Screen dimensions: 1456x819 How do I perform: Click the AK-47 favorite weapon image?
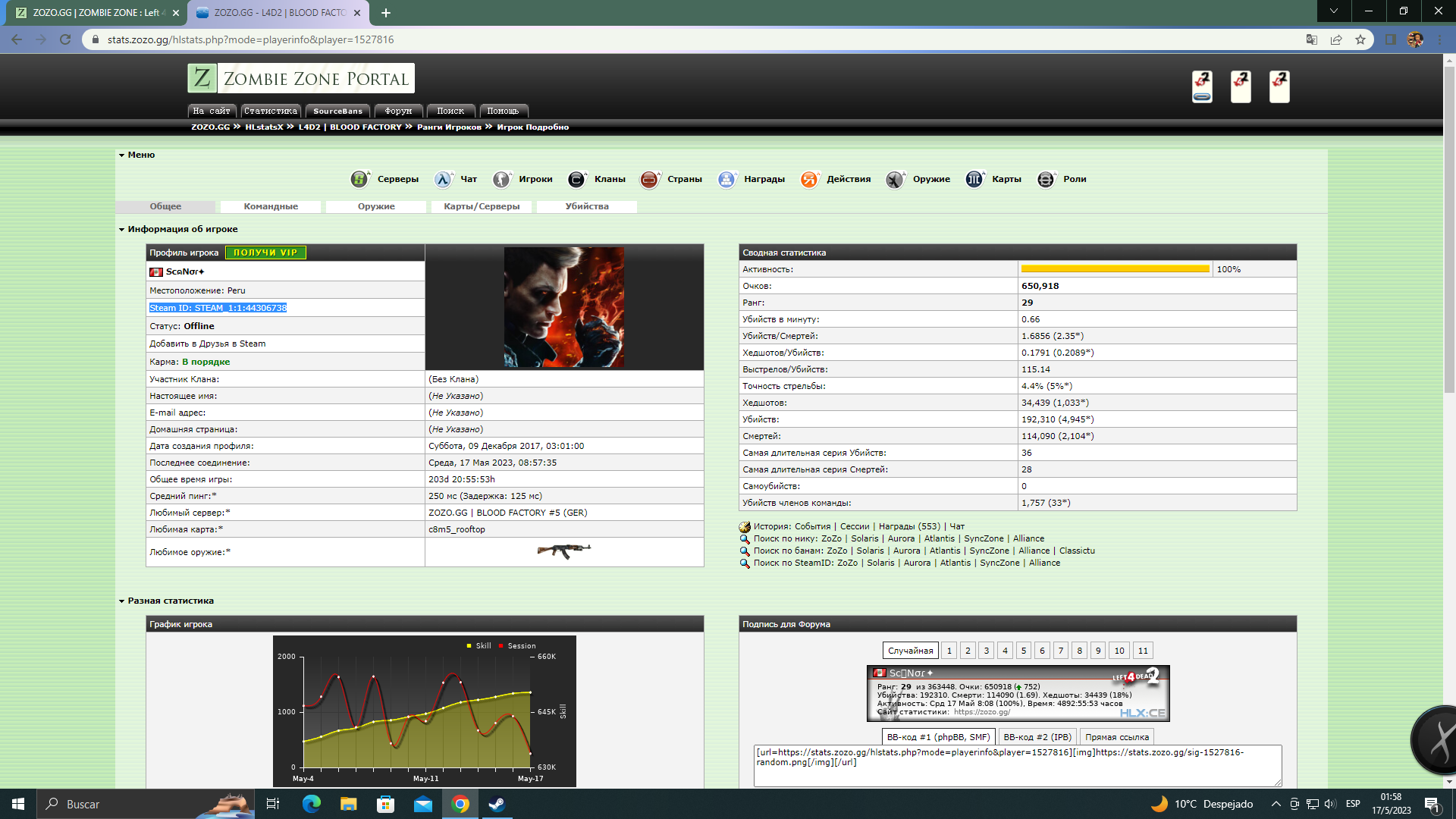point(563,551)
